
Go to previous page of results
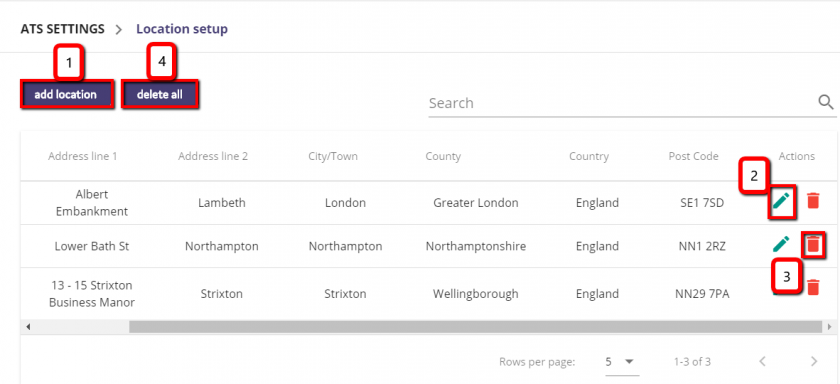(763, 362)
